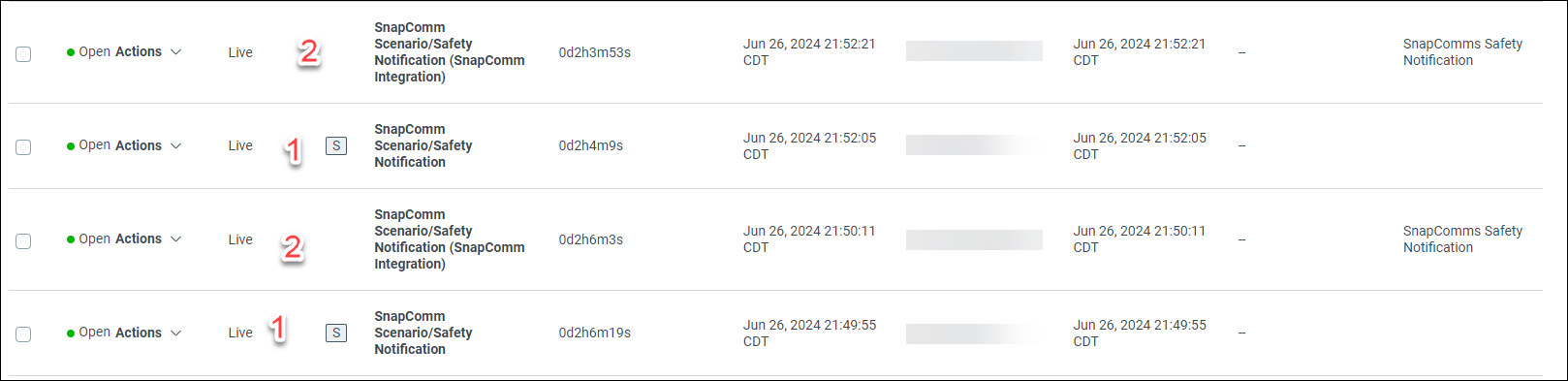
Task: Select checkbox for the 21:49:55 row
Action: coord(23,334)
